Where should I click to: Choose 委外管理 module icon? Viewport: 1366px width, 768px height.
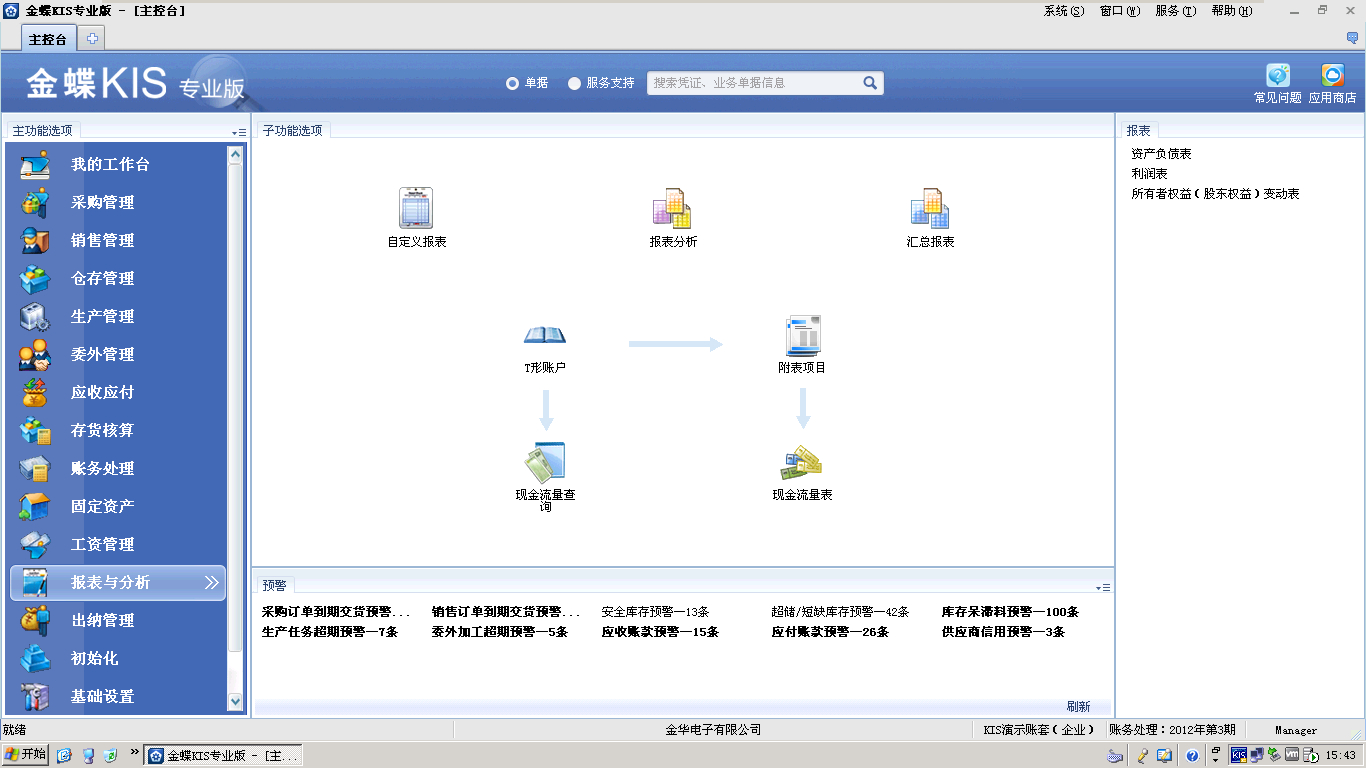(x=35, y=354)
